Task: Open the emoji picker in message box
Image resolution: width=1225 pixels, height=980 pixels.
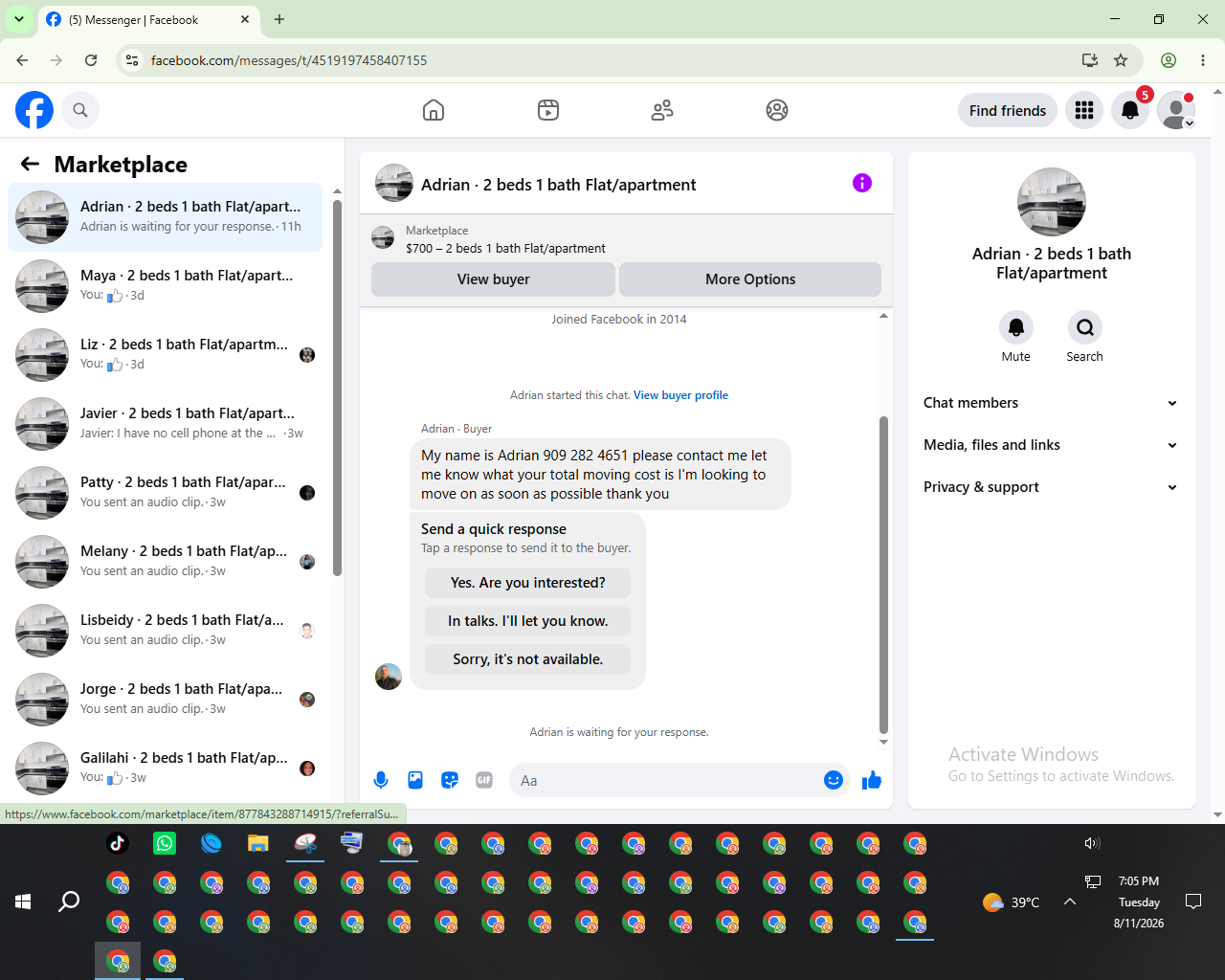Action: [x=834, y=780]
